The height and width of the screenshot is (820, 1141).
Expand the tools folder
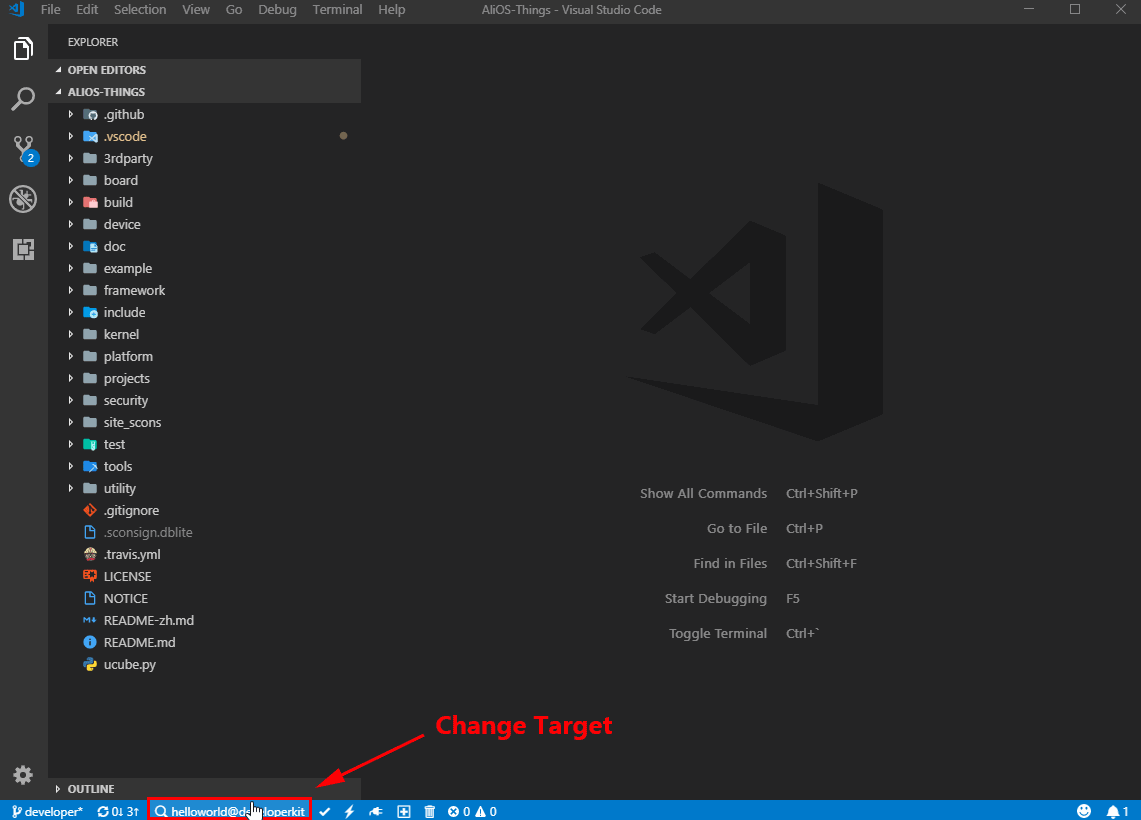tap(204, 466)
